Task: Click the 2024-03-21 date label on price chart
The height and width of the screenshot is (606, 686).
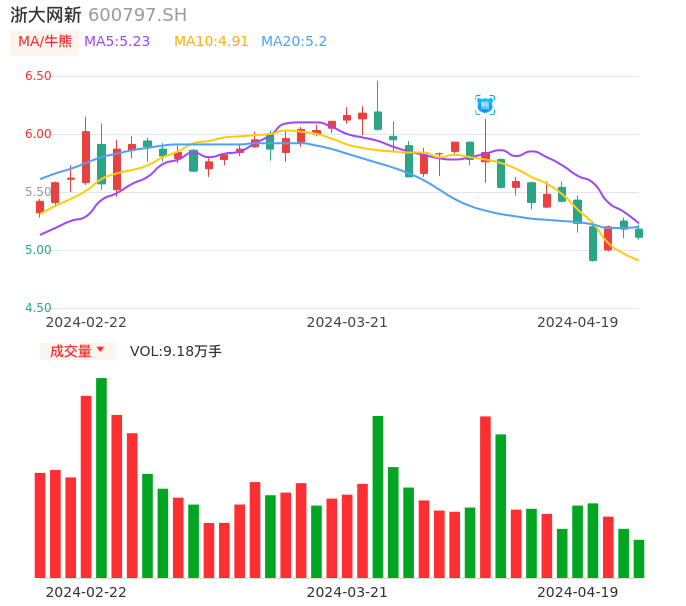Action: pyautogui.click(x=347, y=322)
